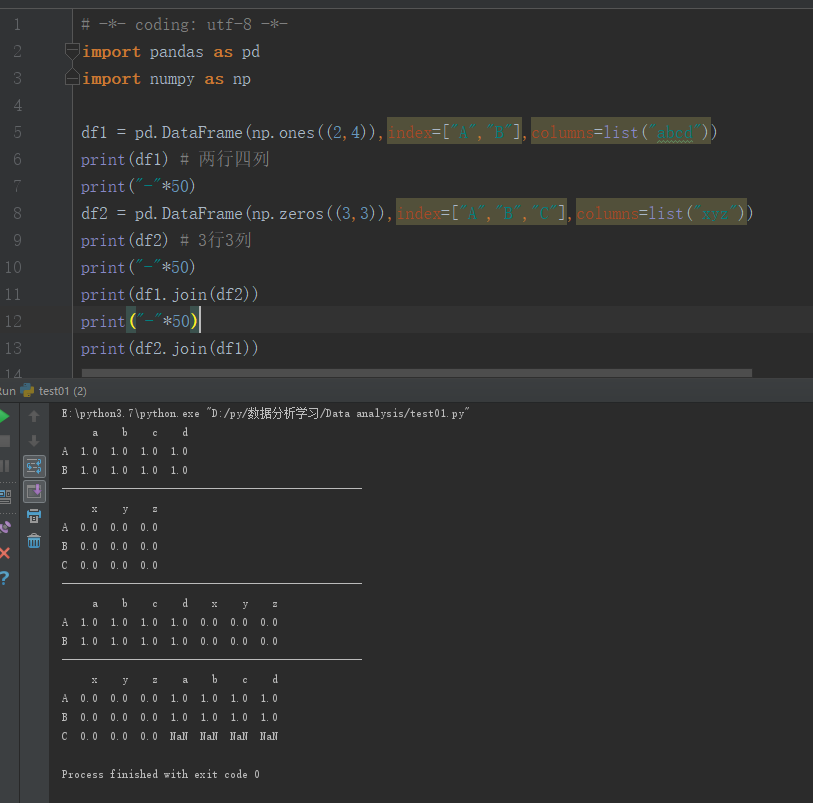Pin the Run tab with the purple pin
813x803 pixels.
coord(5,527)
